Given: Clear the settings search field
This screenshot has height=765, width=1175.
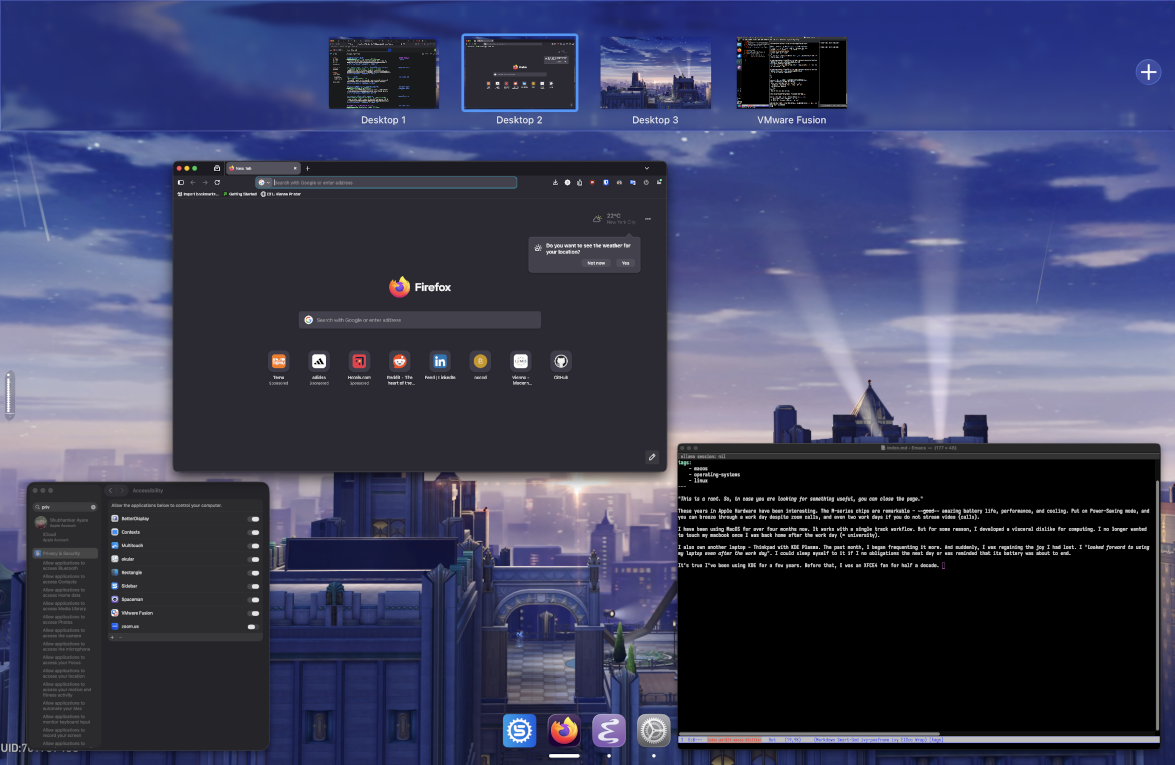Looking at the screenshot, I should click(93, 507).
